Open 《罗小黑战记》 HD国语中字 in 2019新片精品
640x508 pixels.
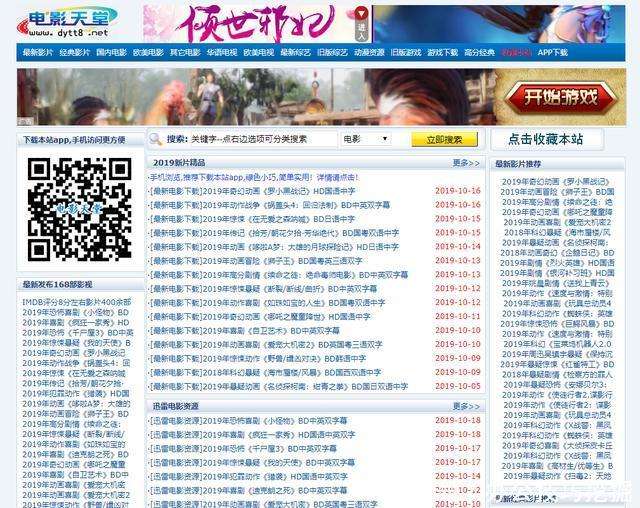[252, 191]
